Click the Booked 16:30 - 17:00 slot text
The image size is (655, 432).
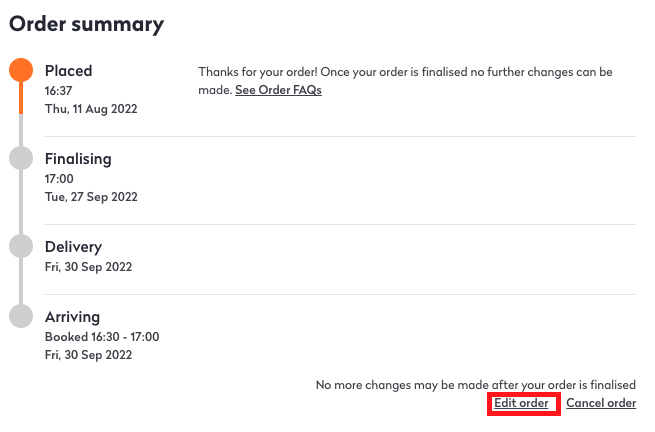point(102,336)
